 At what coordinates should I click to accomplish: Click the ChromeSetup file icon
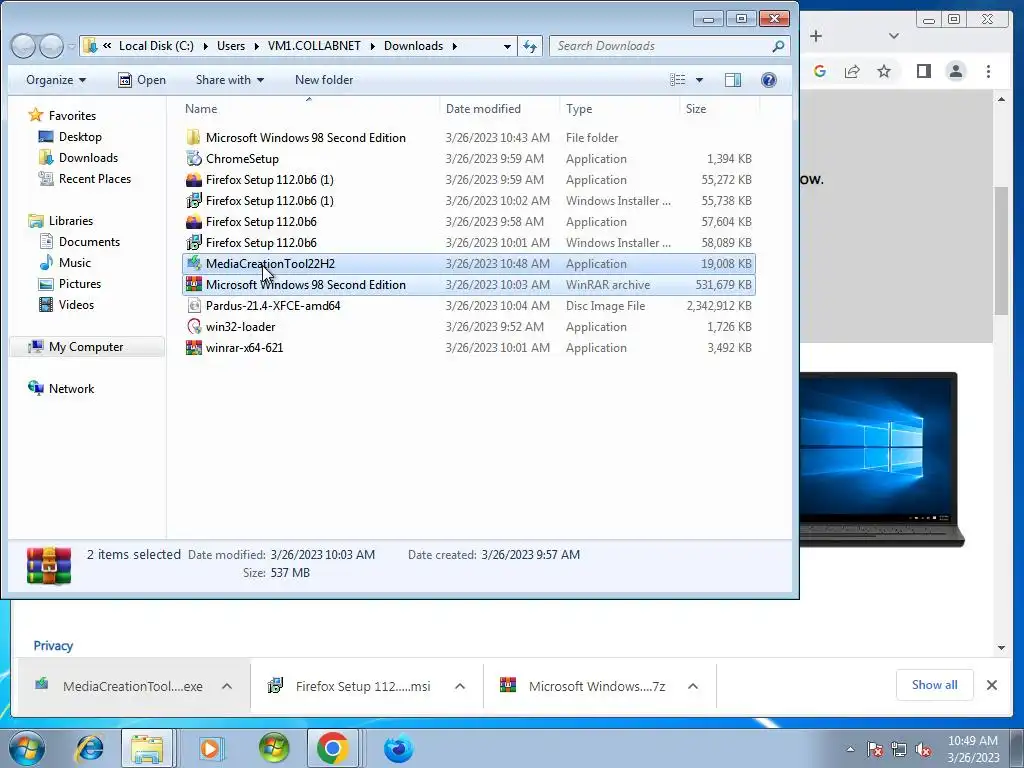[194, 159]
